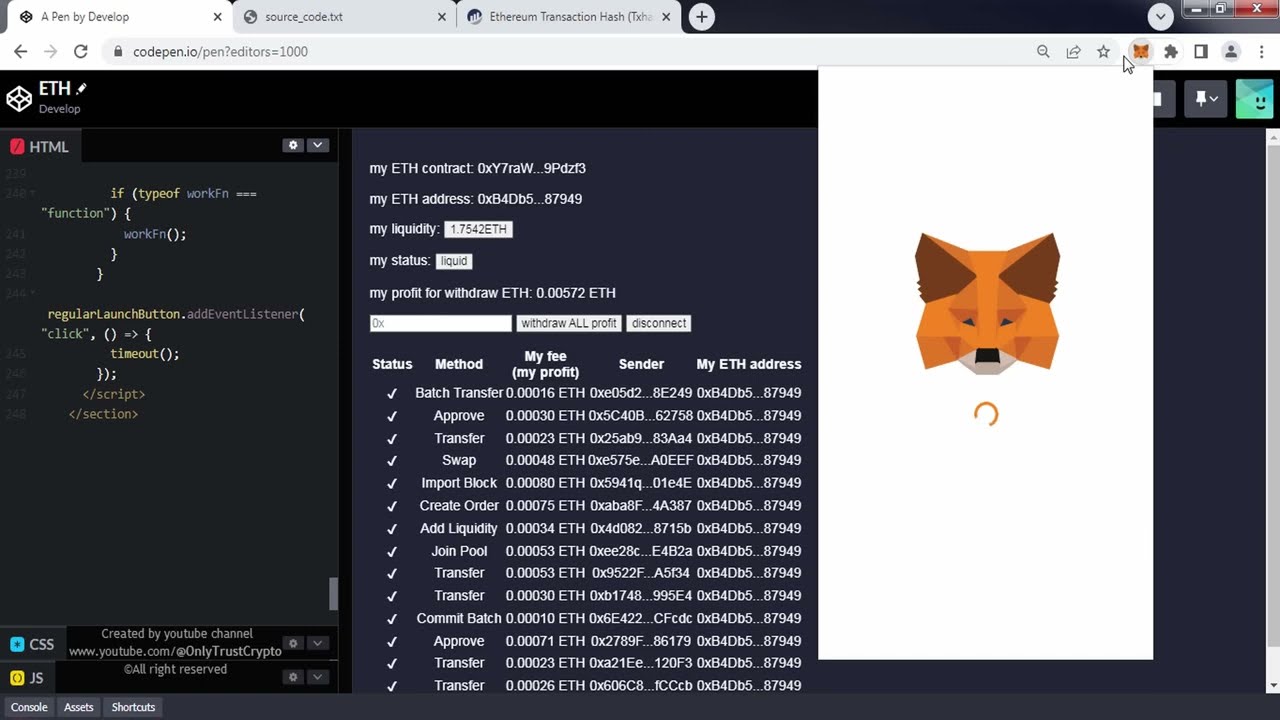Click the site lock icon in address bar
The image size is (1280, 720).
[x=118, y=51]
